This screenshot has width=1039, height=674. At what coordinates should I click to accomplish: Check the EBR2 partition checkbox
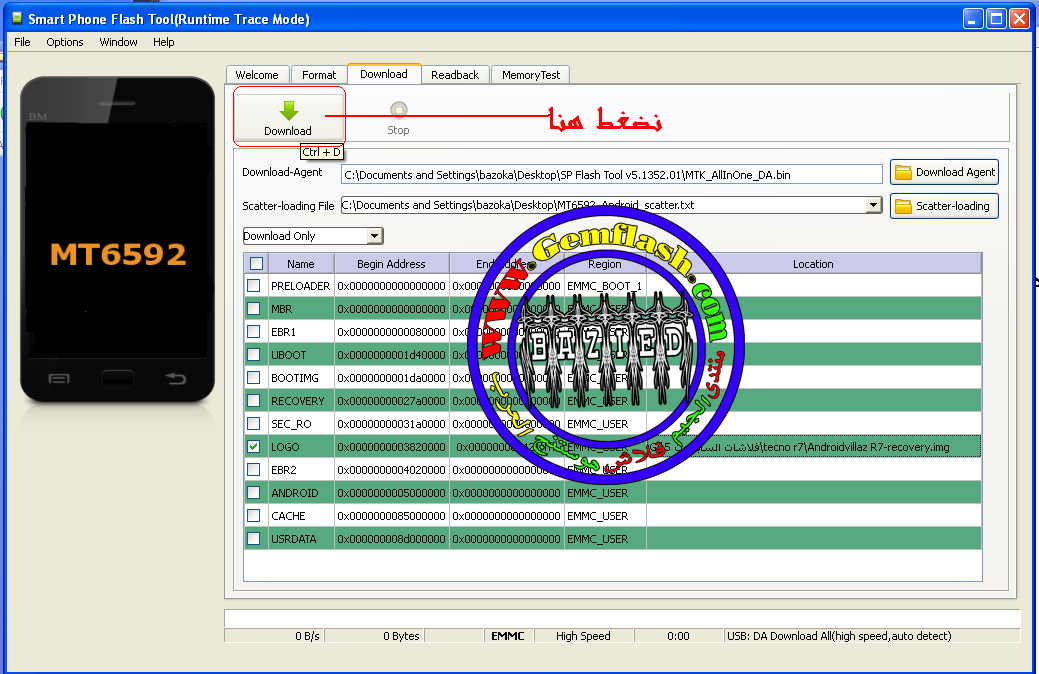pos(253,470)
